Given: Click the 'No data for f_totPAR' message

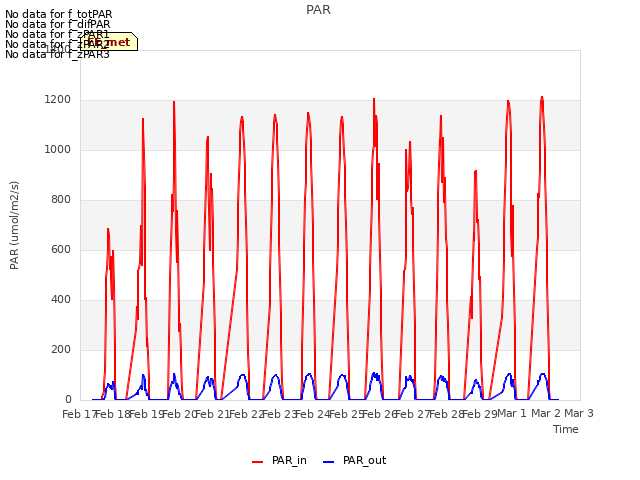Looking at the screenshot, I should (x=58, y=14).
